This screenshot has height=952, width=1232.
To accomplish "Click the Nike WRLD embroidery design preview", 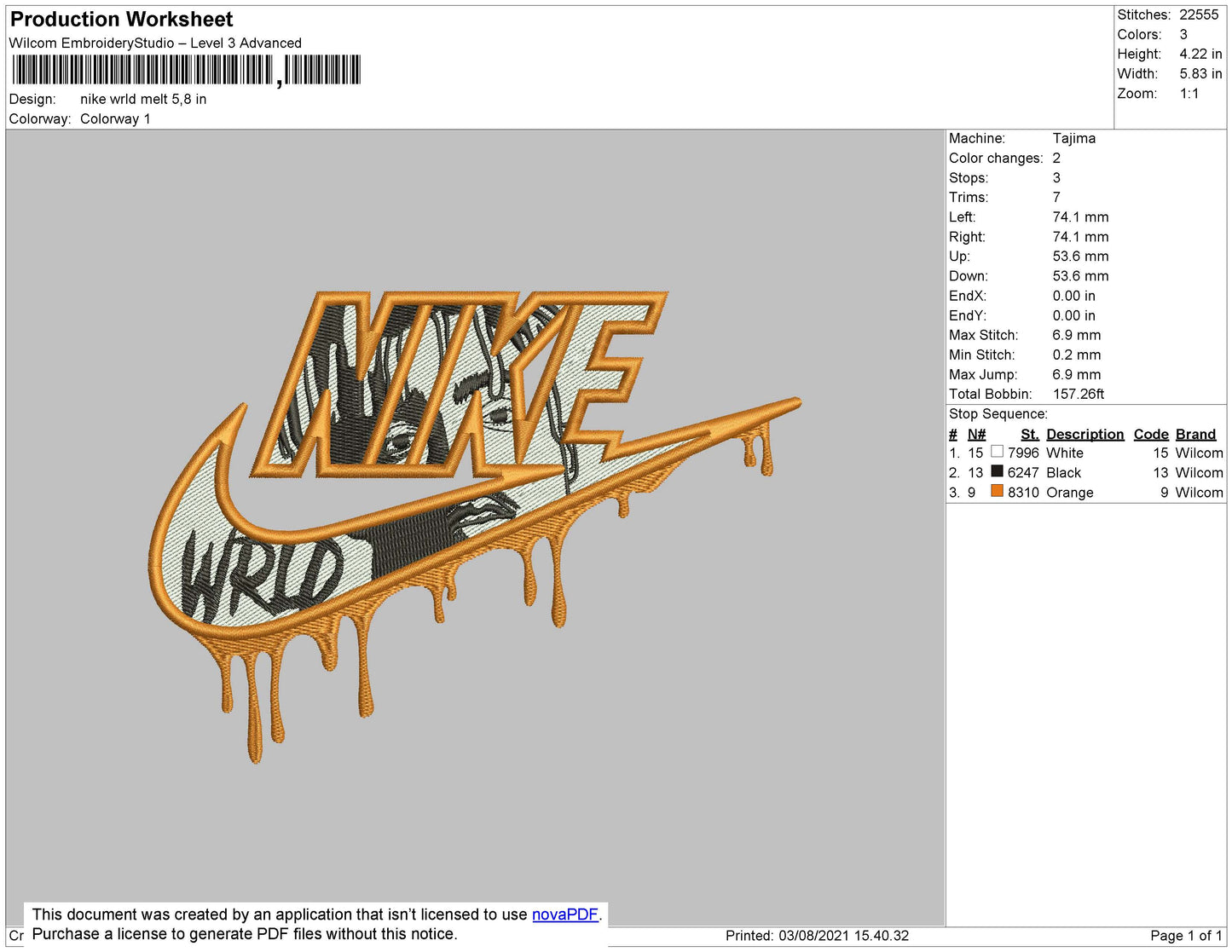I will coord(474,520).
